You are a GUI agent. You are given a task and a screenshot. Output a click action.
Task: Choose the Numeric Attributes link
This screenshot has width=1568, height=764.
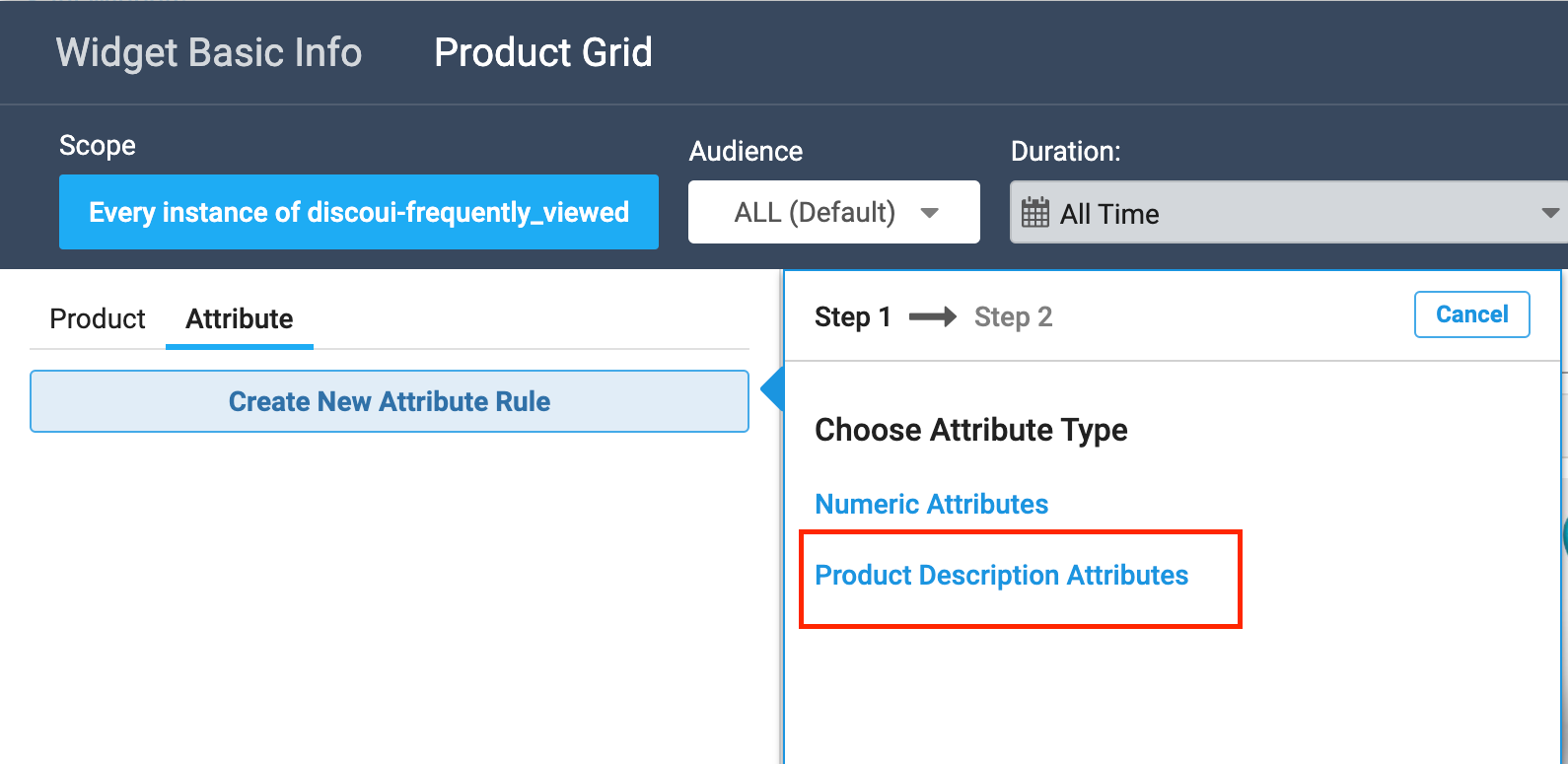coord(931,504)
